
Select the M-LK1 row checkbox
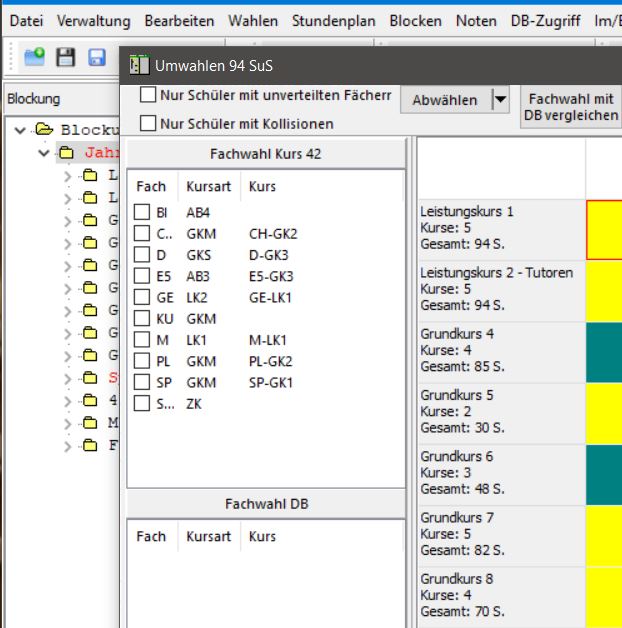click(x=142, y=340)
